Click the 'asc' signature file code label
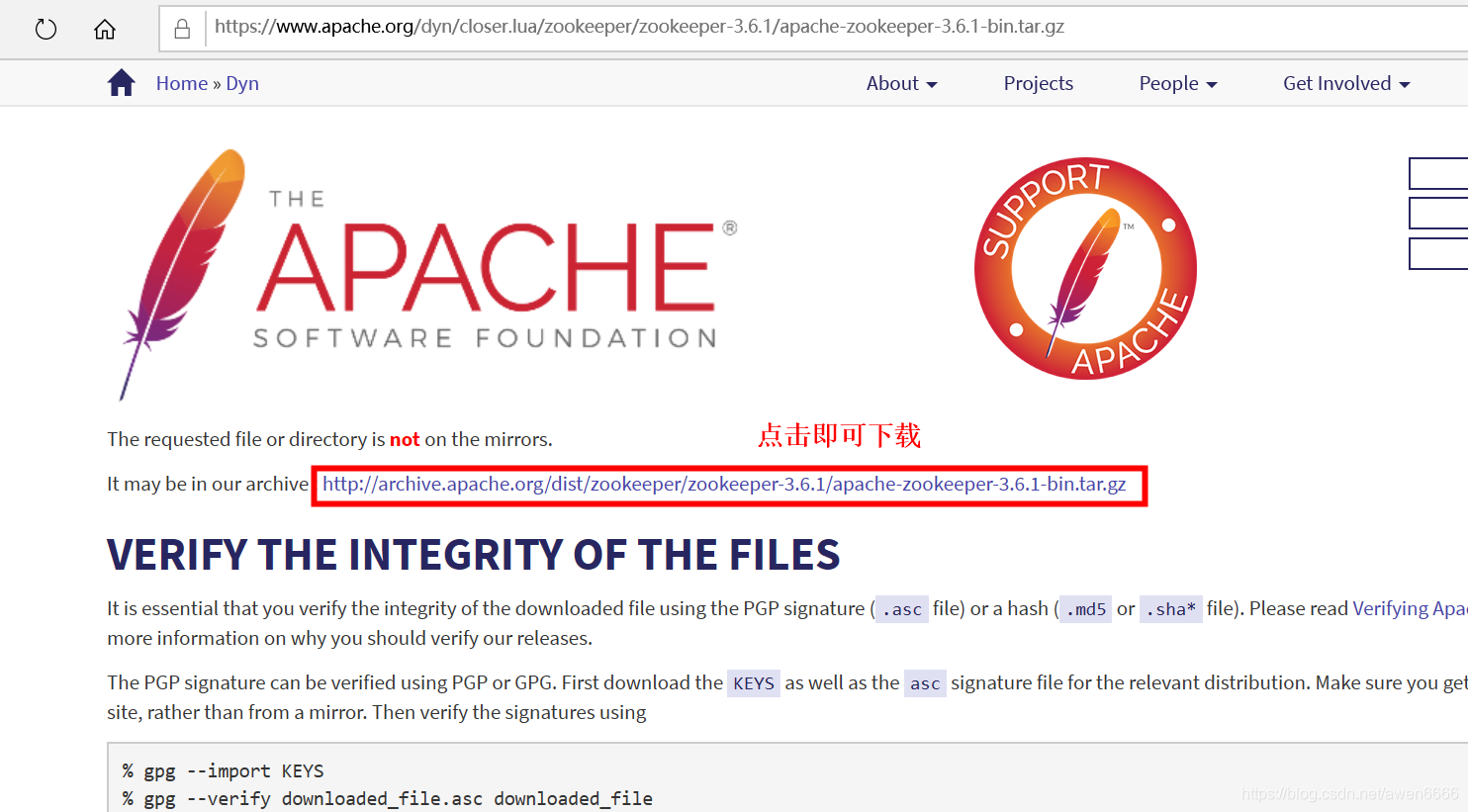 pos(925,683)
